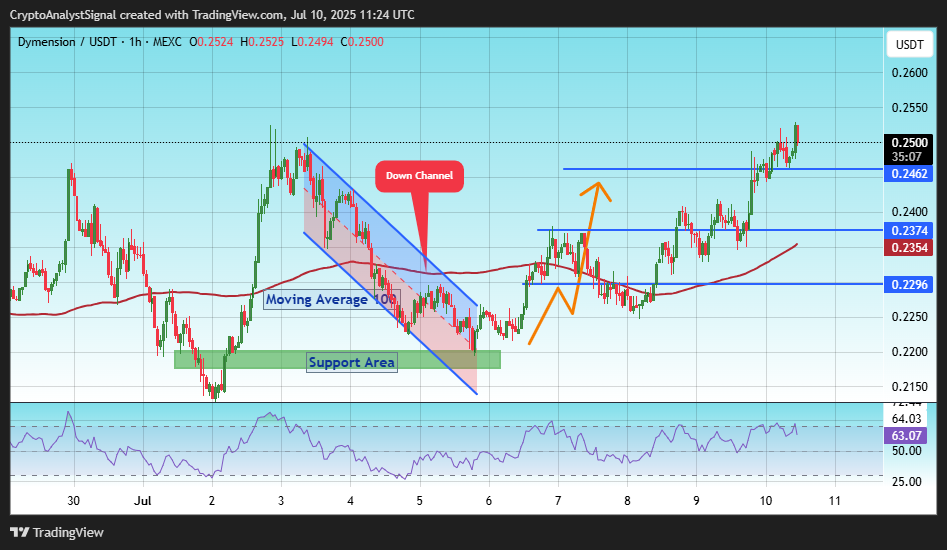Click the 0.2400 price axis label

coord(909,212)
